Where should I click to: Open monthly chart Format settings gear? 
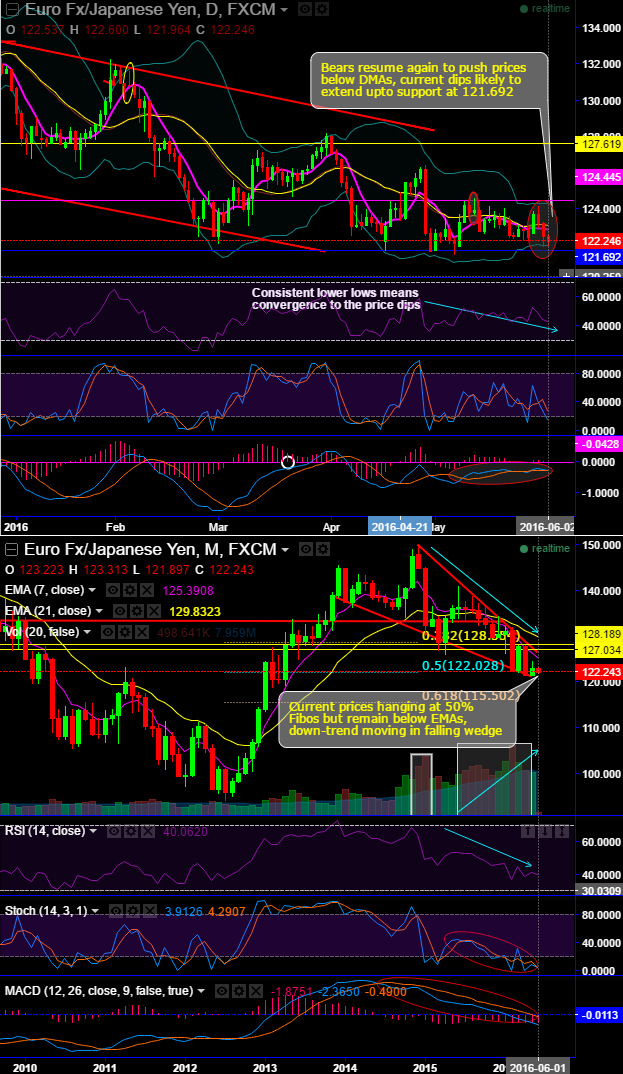(323, 549)
